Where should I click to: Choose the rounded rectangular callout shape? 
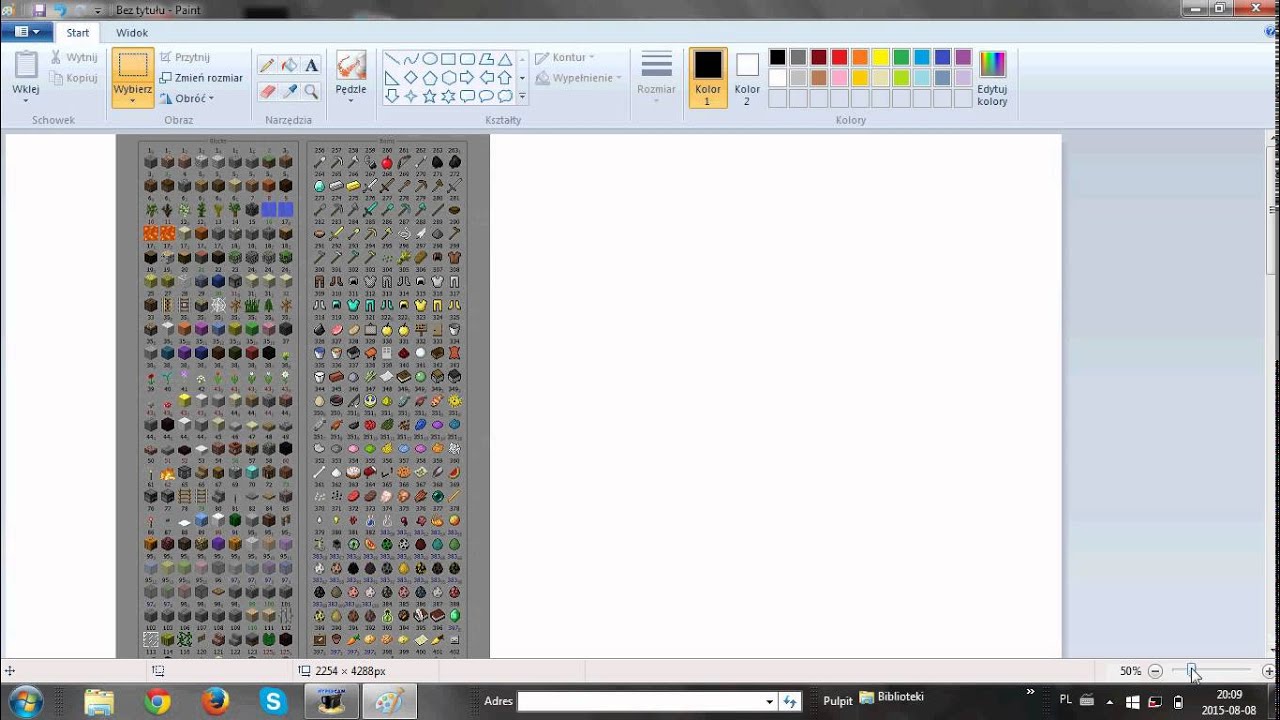(x=468, y=96)
